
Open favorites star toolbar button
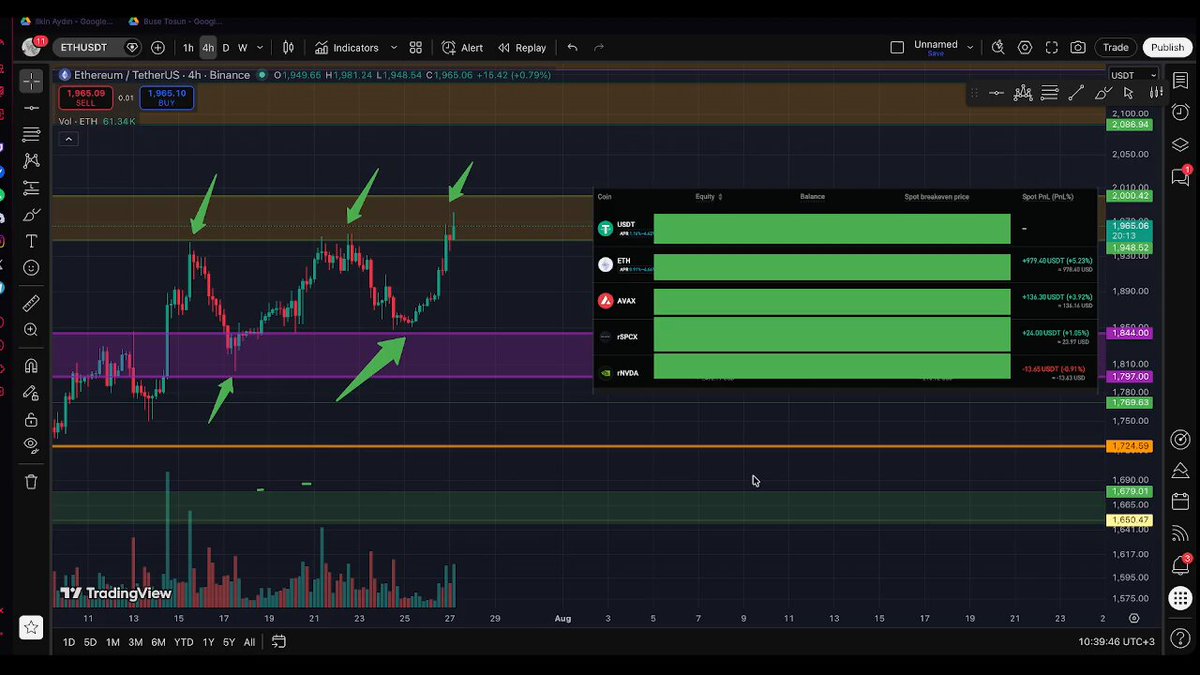[31, 627]
